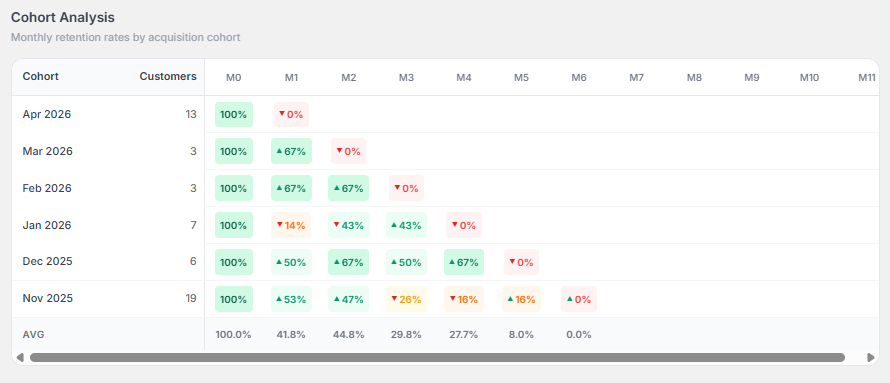Click Feb 2026 M3 0% cell
The width and height of the screenshot is (890, 383).
(406, 188)
